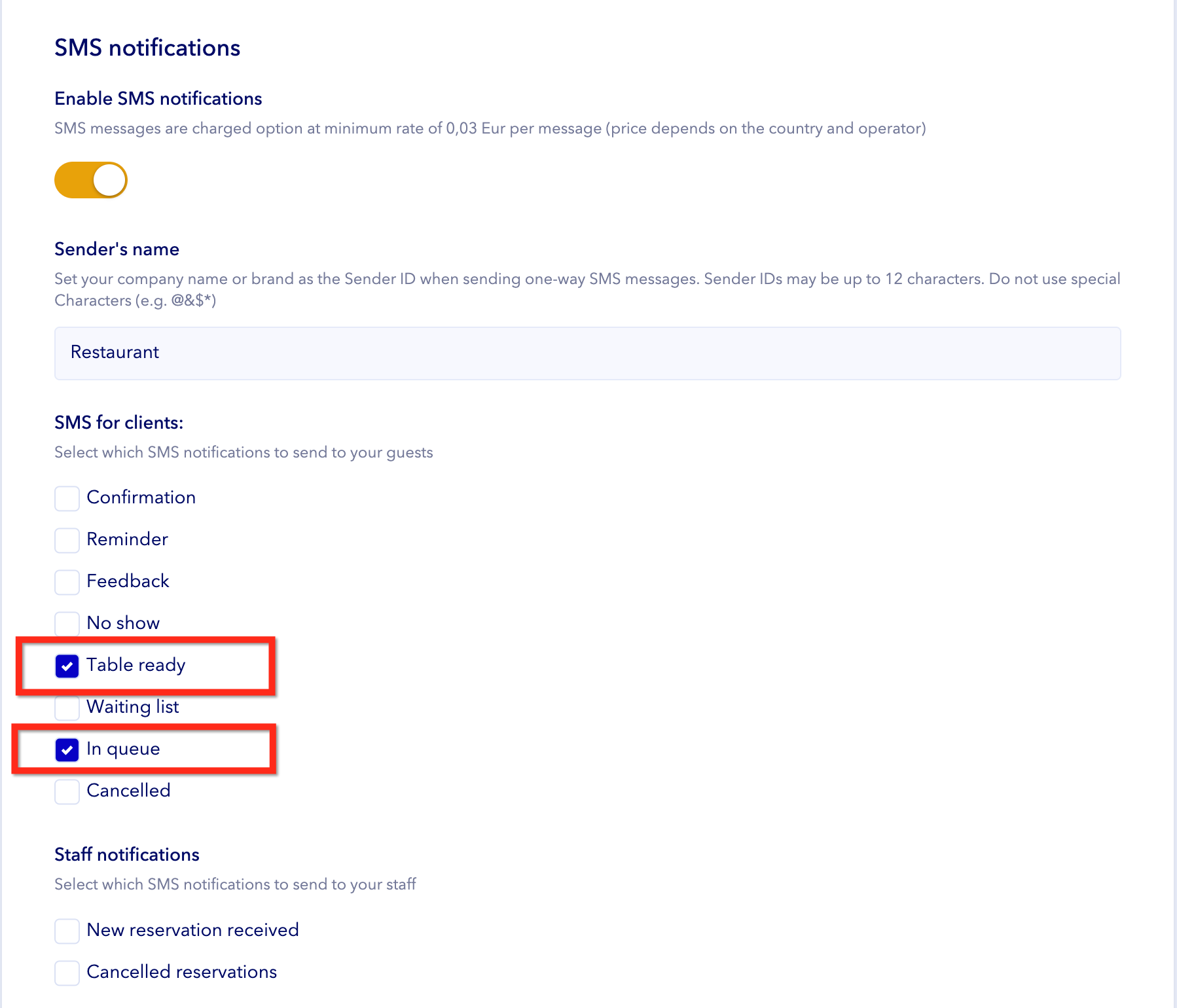Click the Sender ID character limit description
Viewport: 1177px width, 1008px height.
tap(587, 289)
